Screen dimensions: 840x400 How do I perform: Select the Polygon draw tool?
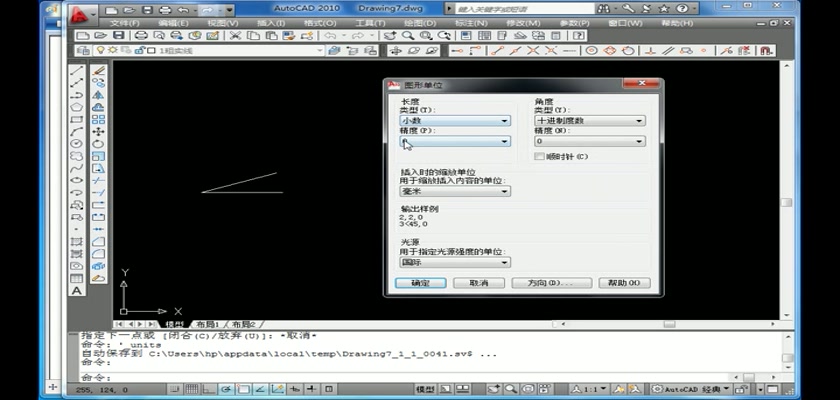[77, 107]
